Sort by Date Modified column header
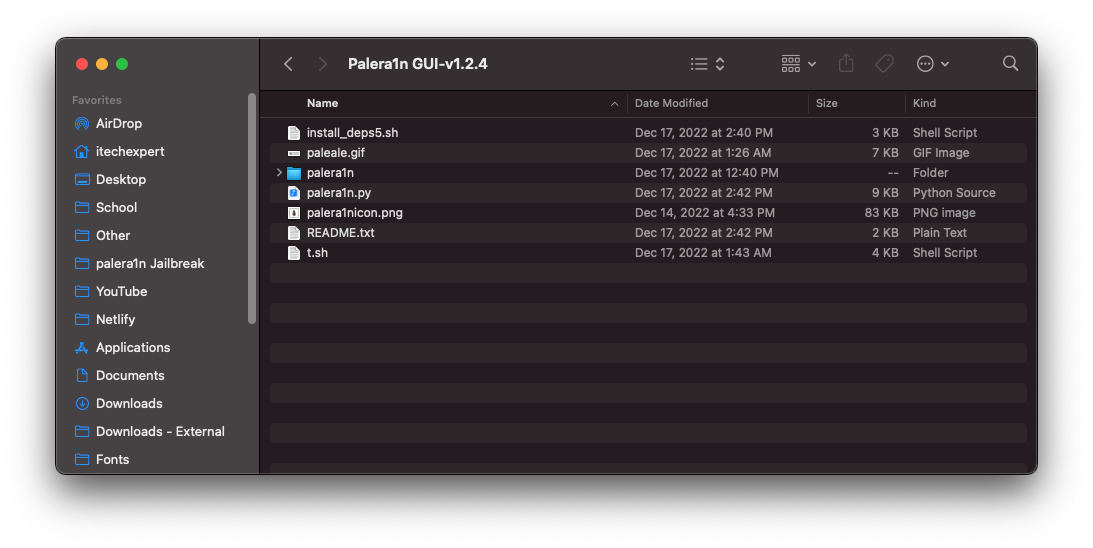This screenshot has height=548, width=1093. tap(671, 103)
